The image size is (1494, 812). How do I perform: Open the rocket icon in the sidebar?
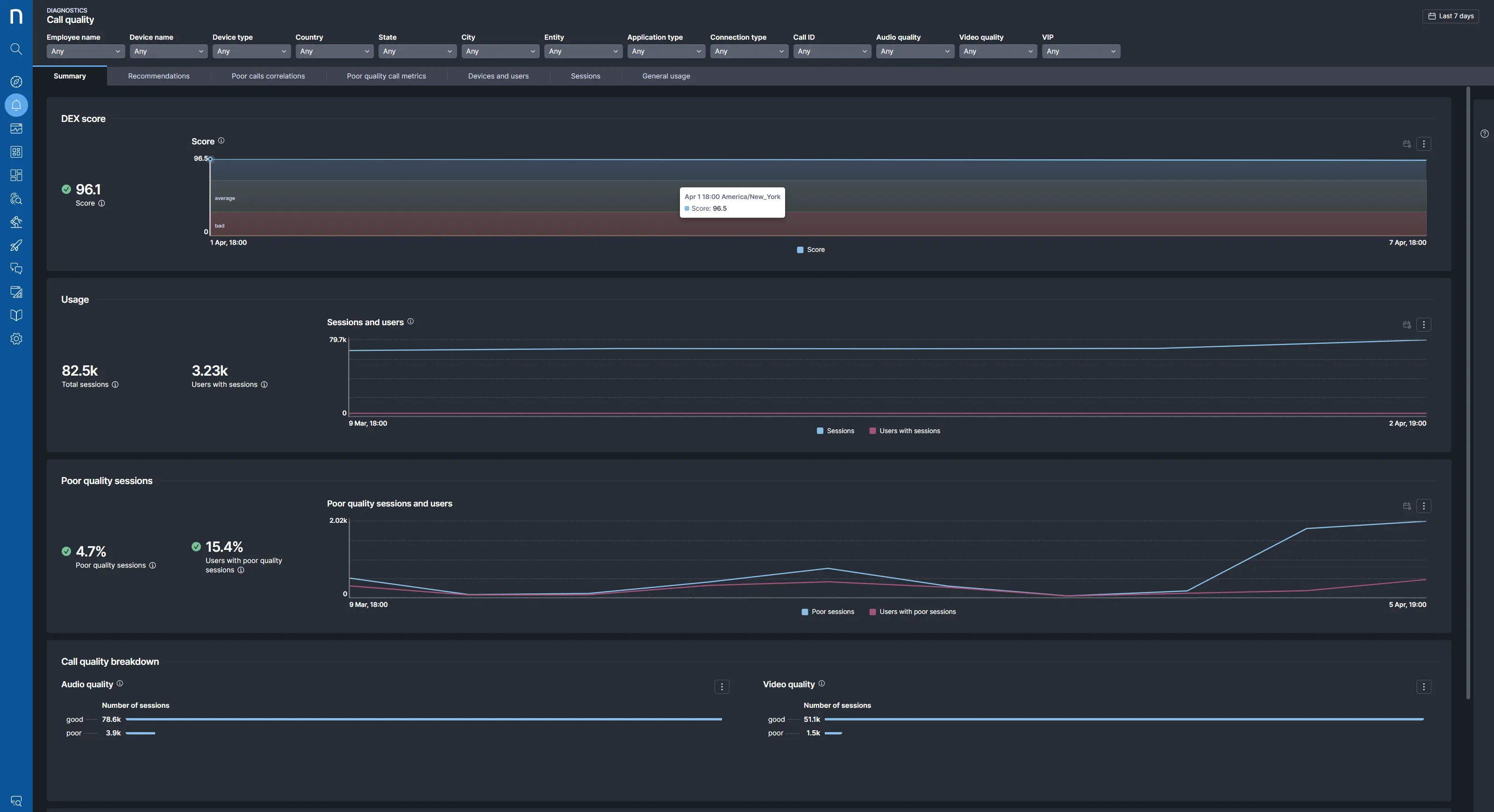tap(16, 245)
